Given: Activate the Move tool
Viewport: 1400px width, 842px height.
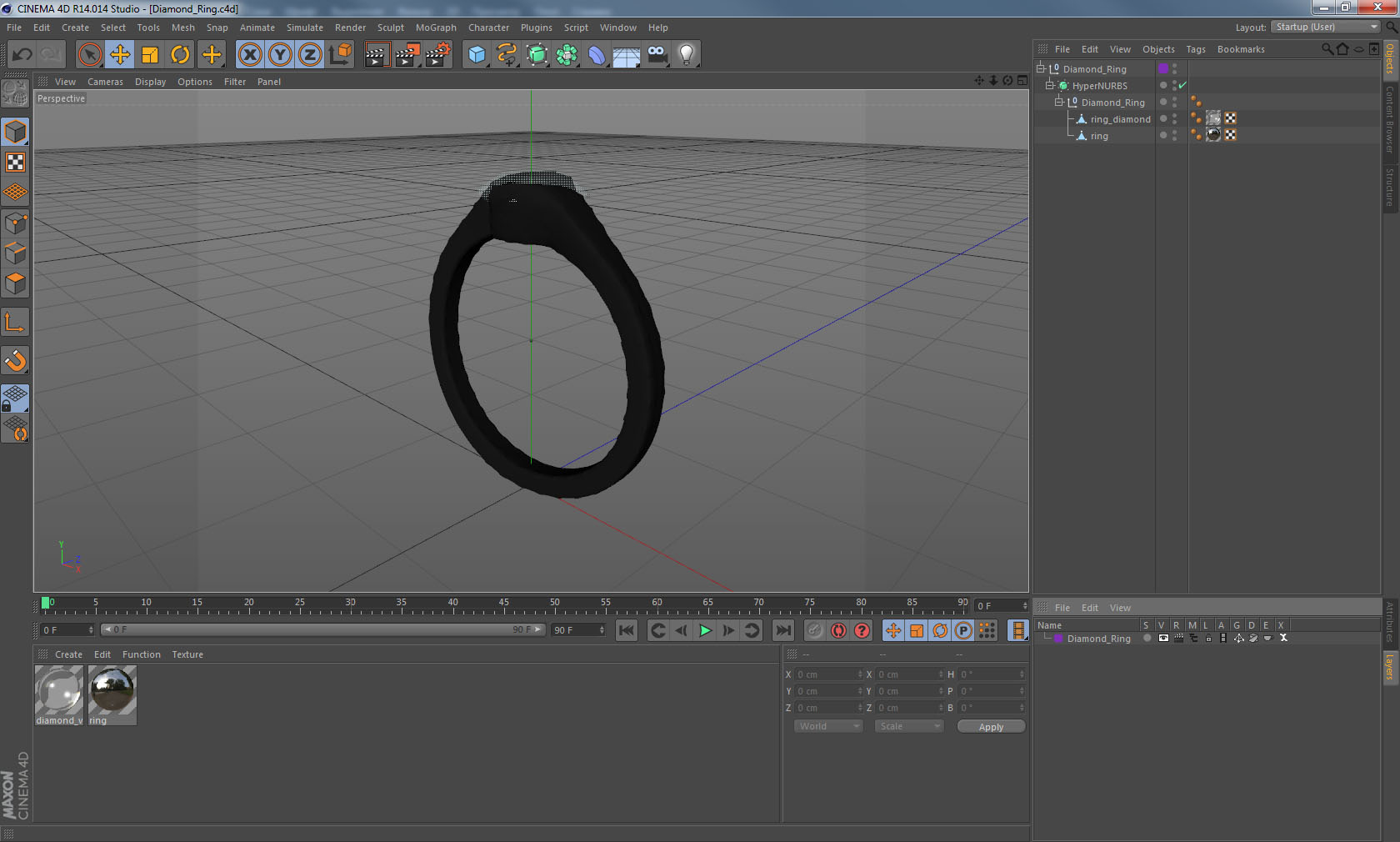Looking at the screenshot, I should pos(120,55).
